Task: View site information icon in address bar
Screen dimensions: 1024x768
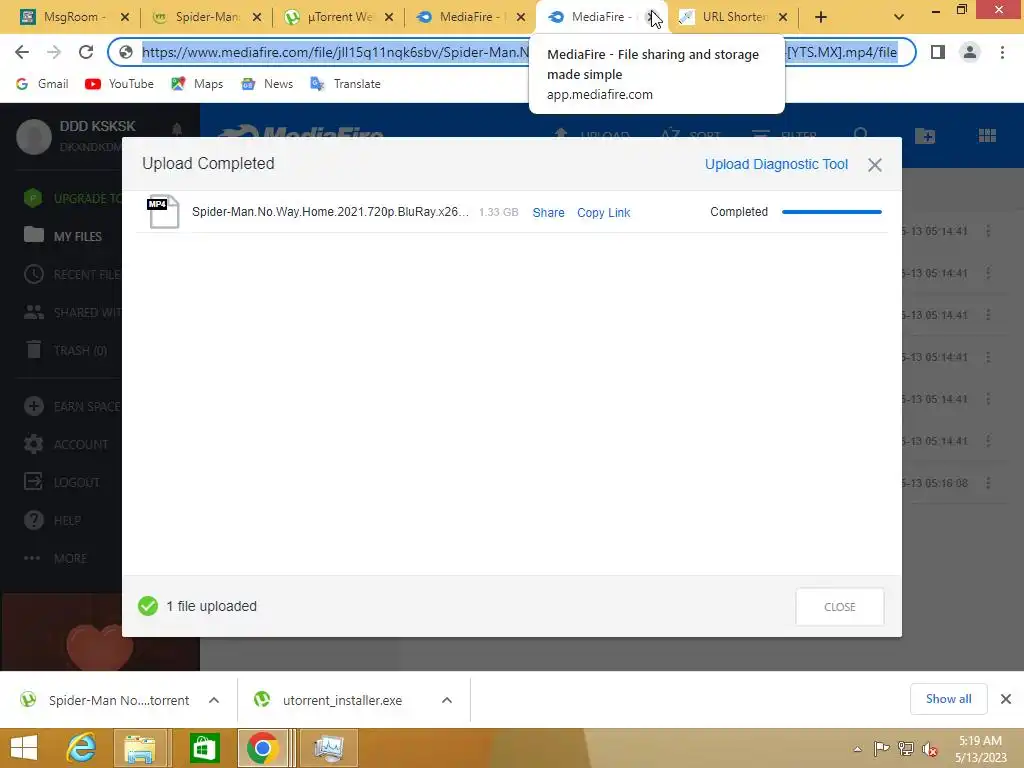Action: tap(126, 52)
